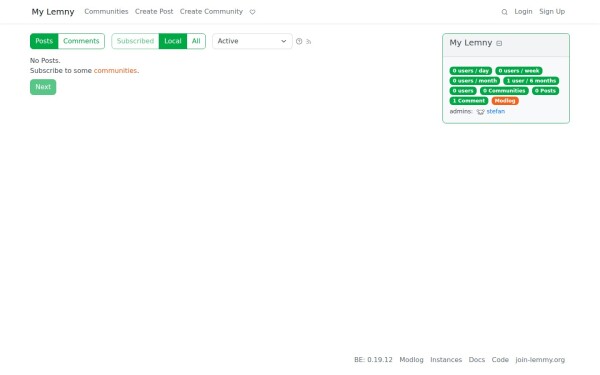Open the footer Modlog link
This screenshot has height=375, width=600.
411,360
